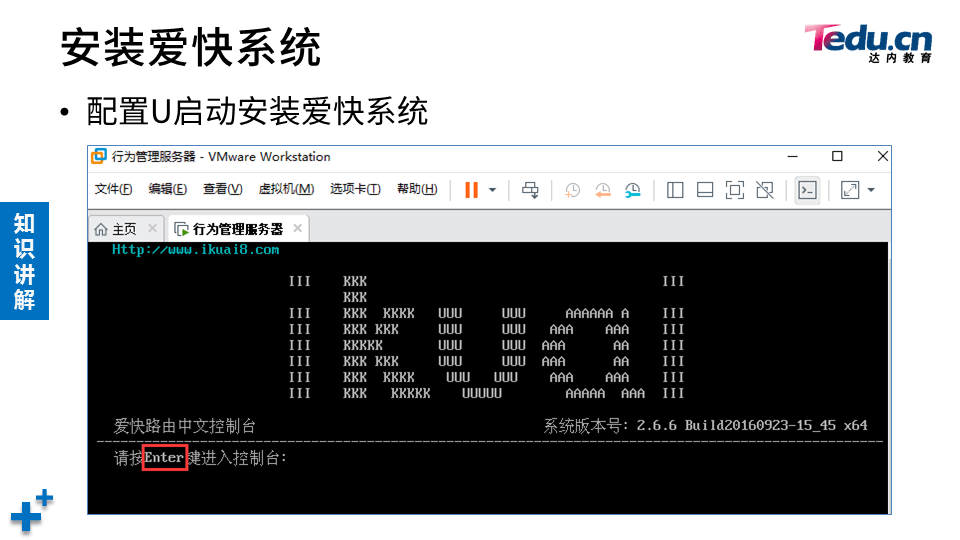960x540 pixels.
Task: Minimize the VMware Workstation window
Action: coord(792,157)
